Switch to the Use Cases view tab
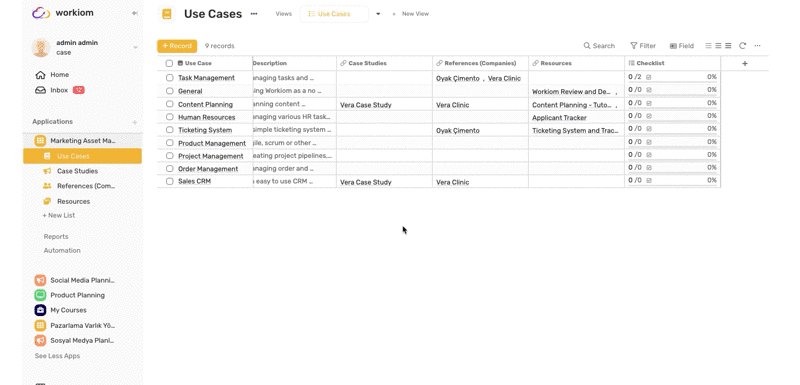Viewport: 800px width, 385px height. [x=334, y=14]
